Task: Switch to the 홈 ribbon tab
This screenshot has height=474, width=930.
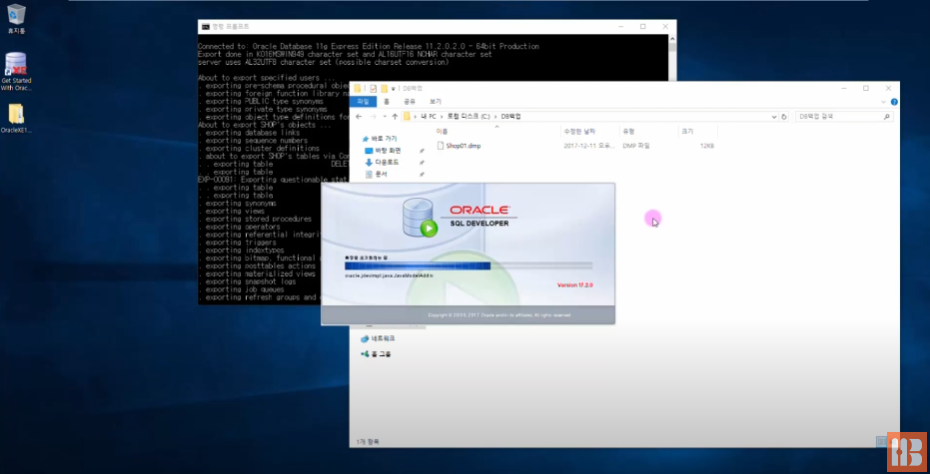Action: coord(387,101)
